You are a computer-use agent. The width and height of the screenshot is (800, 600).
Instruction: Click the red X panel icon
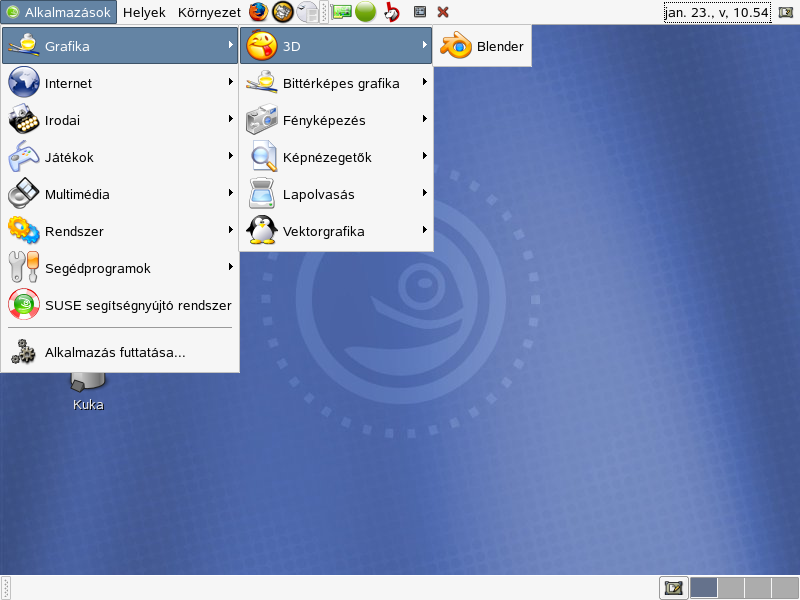[x=443, y=12]
